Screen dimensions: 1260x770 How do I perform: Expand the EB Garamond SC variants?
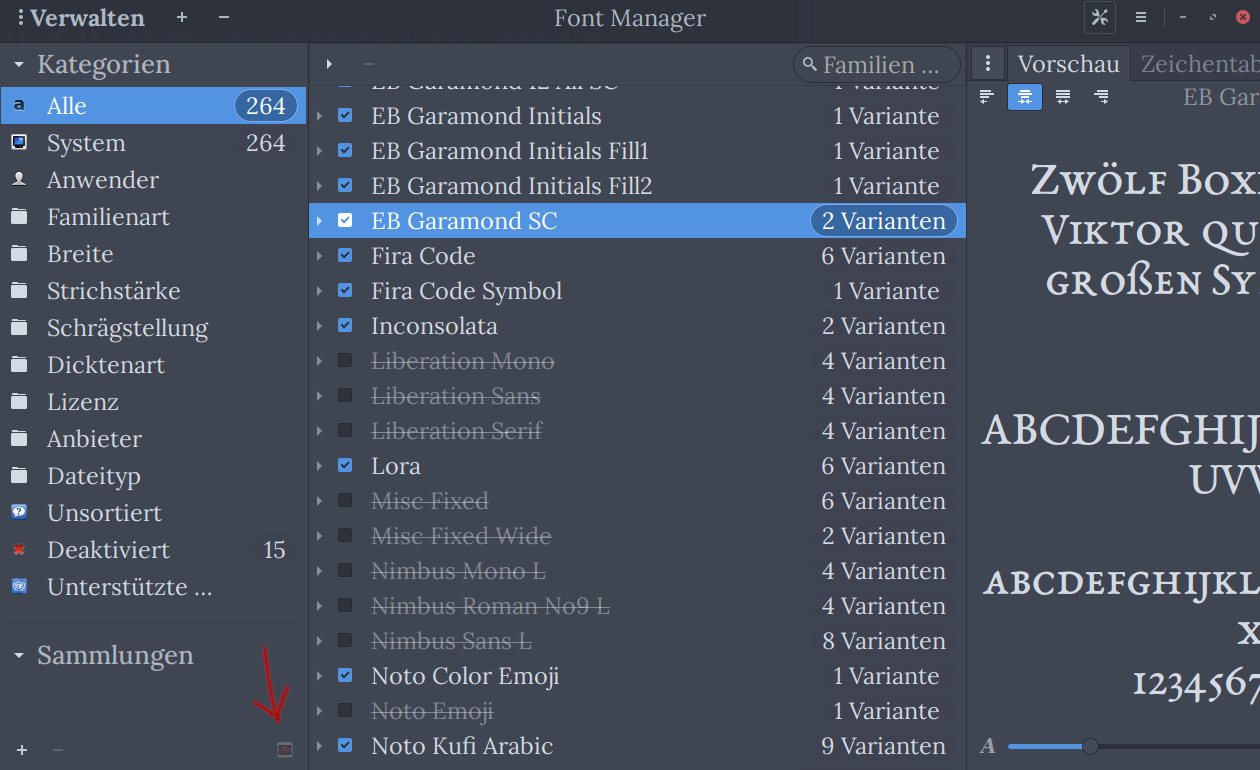[319, 220]
